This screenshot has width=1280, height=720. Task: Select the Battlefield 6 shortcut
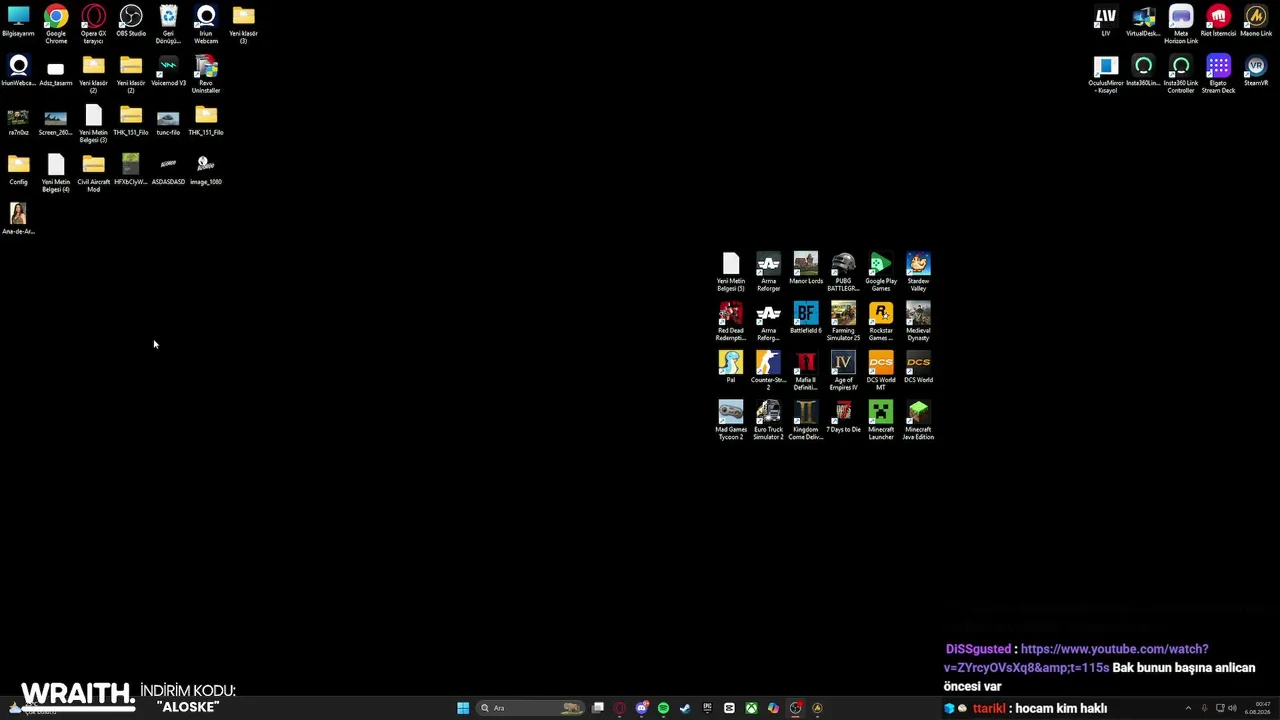(806, 318)
